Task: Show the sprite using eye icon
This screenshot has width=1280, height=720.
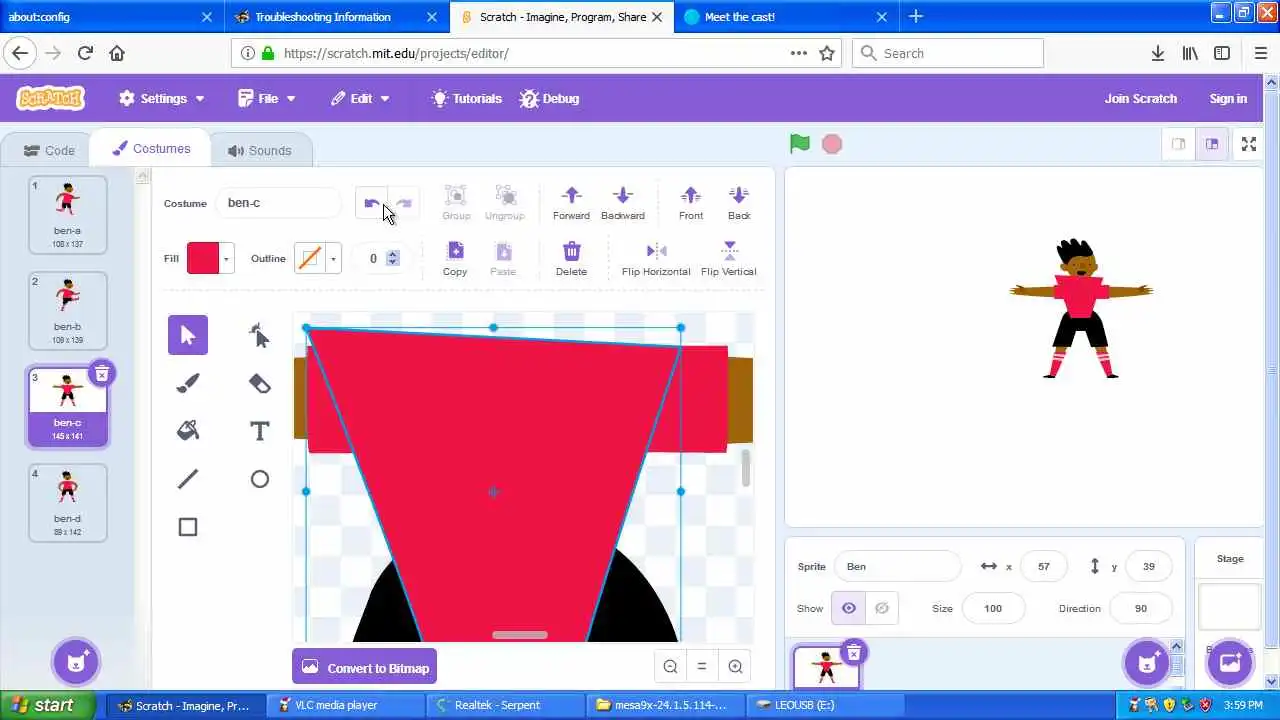Action: pyautogui.click(x=848, y=608)
